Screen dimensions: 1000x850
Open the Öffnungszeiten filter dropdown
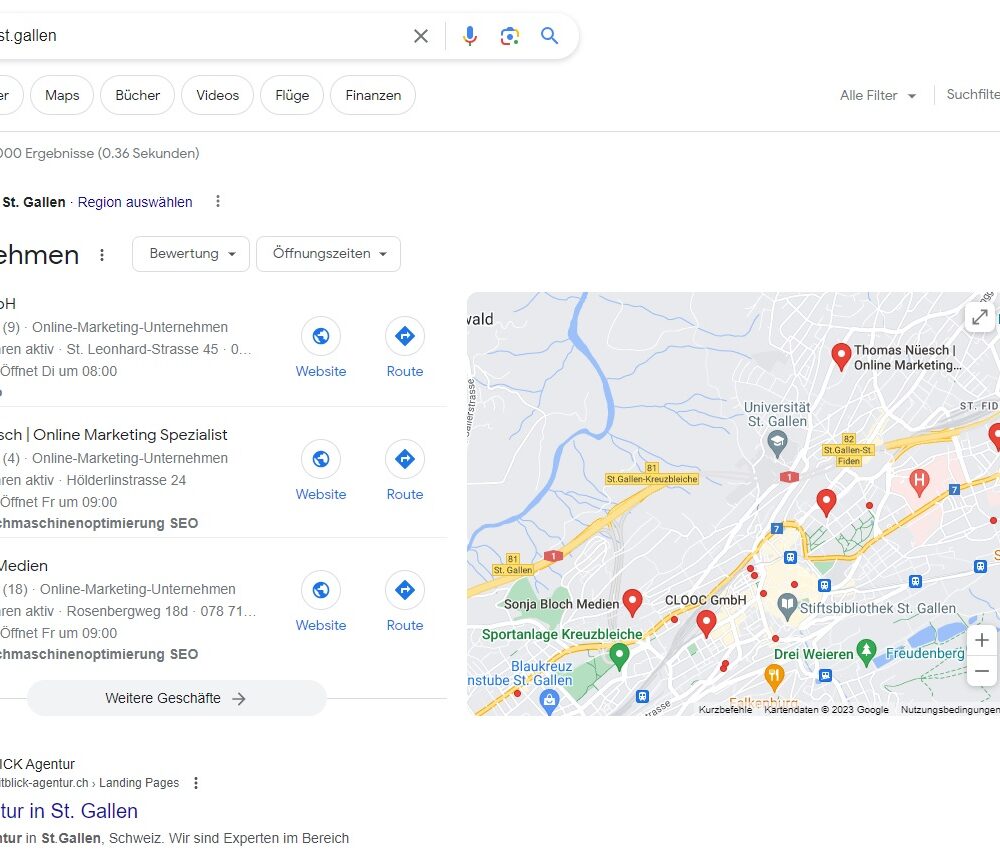point(328,254)
